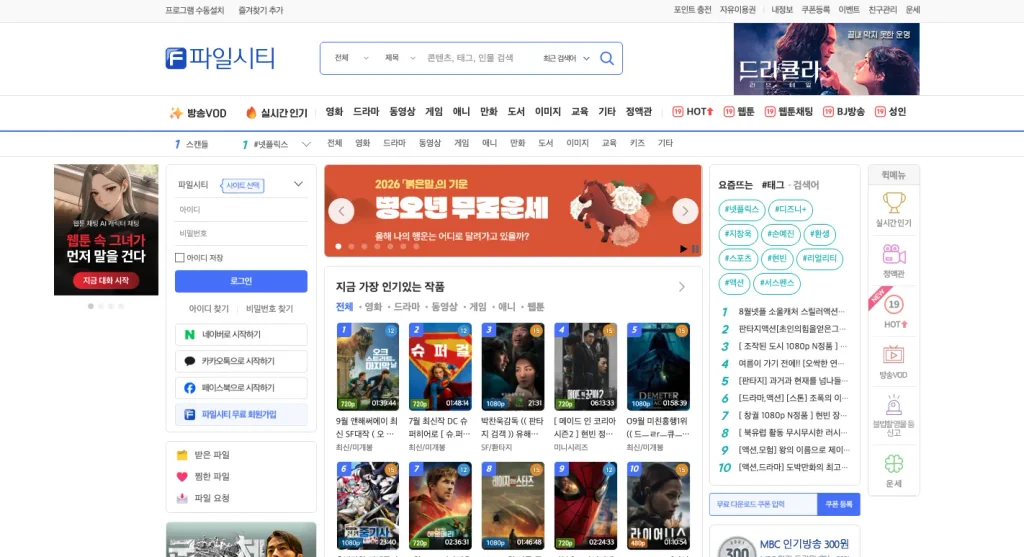Open the 제목 search field dropdown

click(400, 58)
